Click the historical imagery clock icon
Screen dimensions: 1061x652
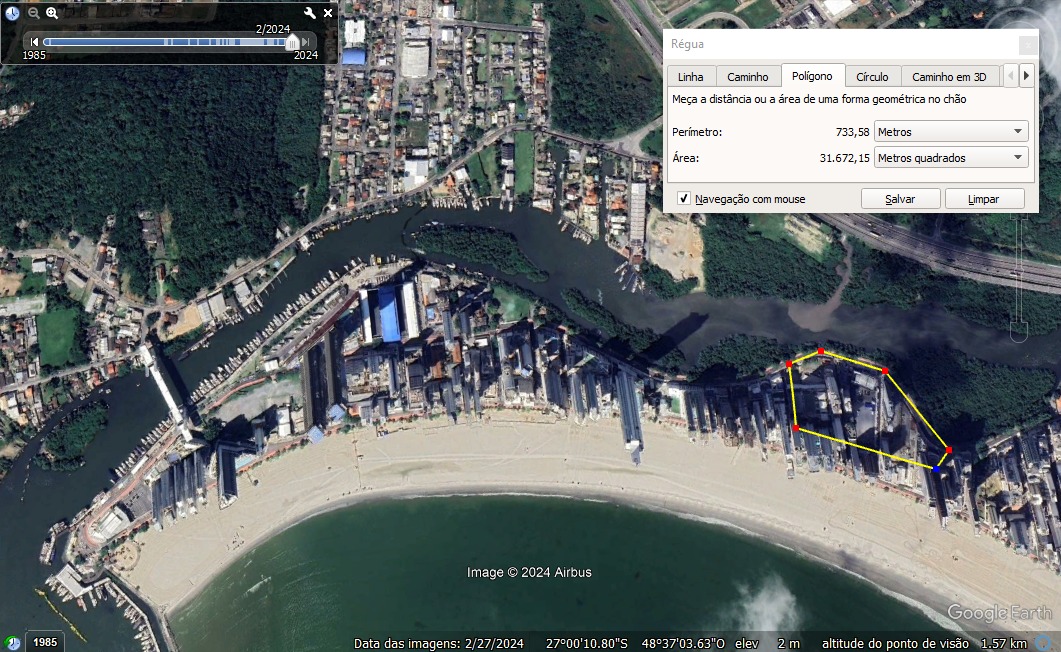12,13
